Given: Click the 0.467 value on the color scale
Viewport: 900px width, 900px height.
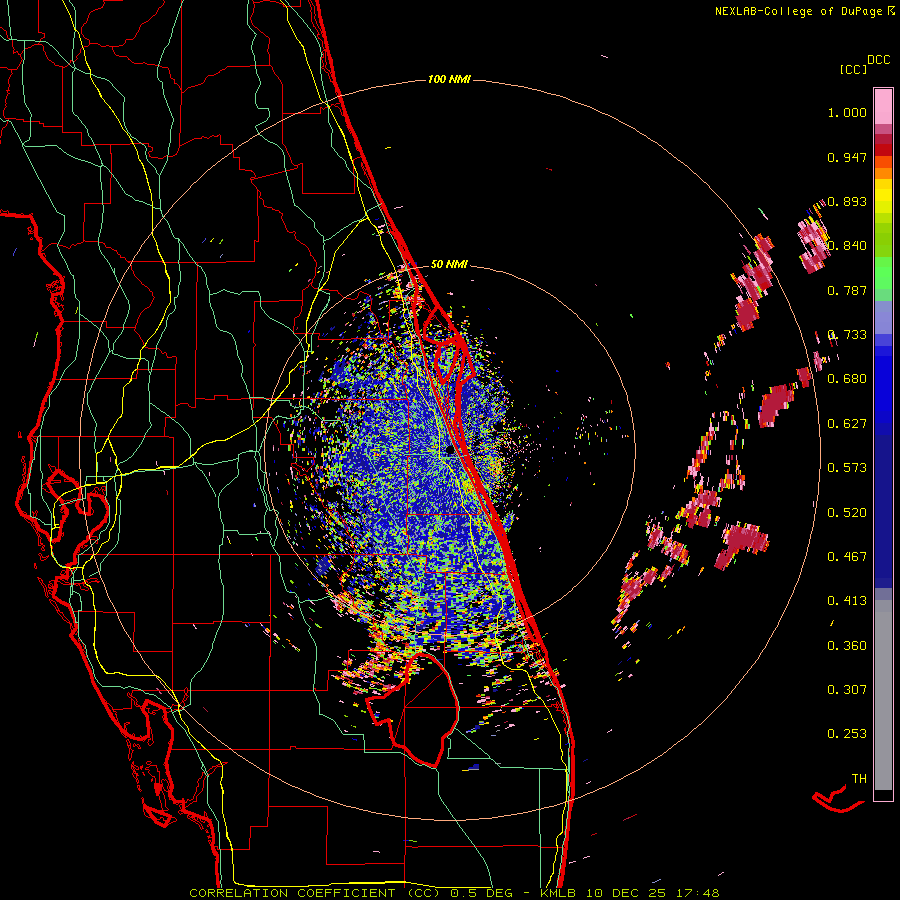Looking at the screenshot, I should [x=847, y=557].
